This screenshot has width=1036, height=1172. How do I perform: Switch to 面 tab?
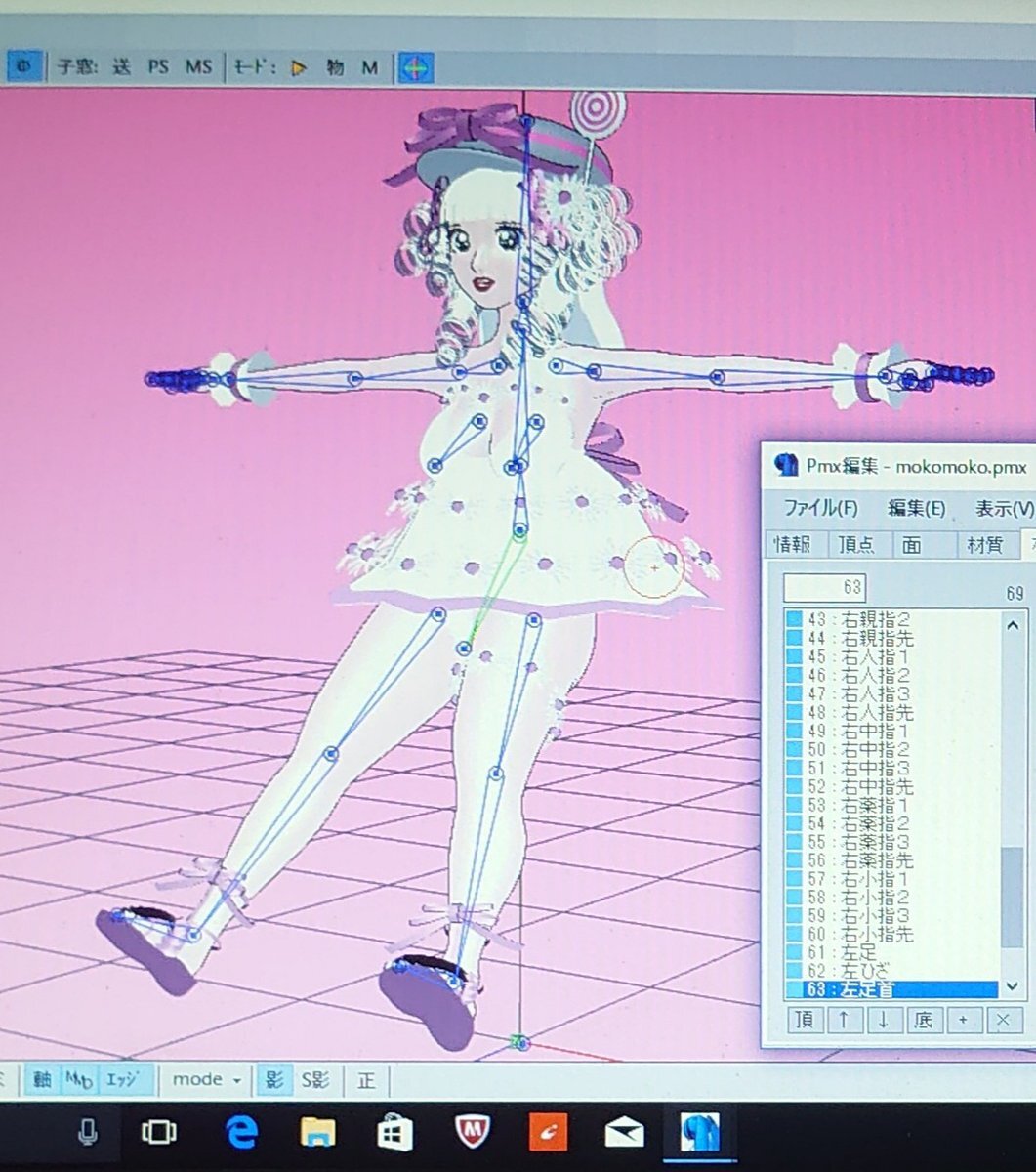coord(912,545)
